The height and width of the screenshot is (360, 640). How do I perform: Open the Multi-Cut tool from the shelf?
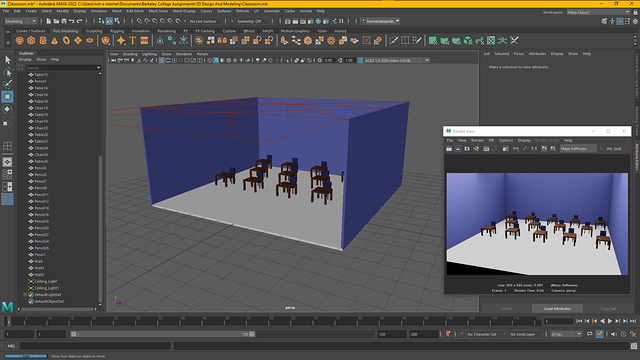click(393, 40)
